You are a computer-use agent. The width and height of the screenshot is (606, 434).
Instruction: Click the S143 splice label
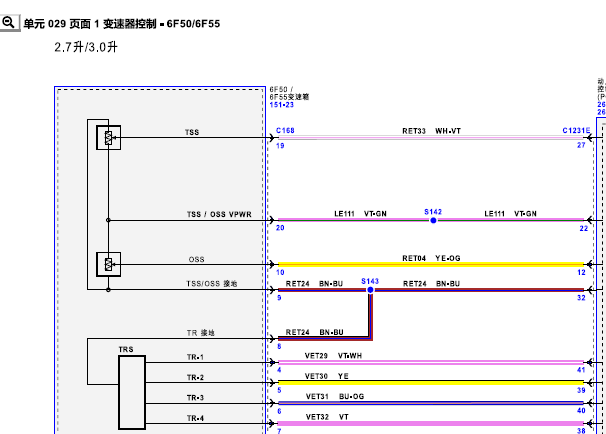[370, 281]
